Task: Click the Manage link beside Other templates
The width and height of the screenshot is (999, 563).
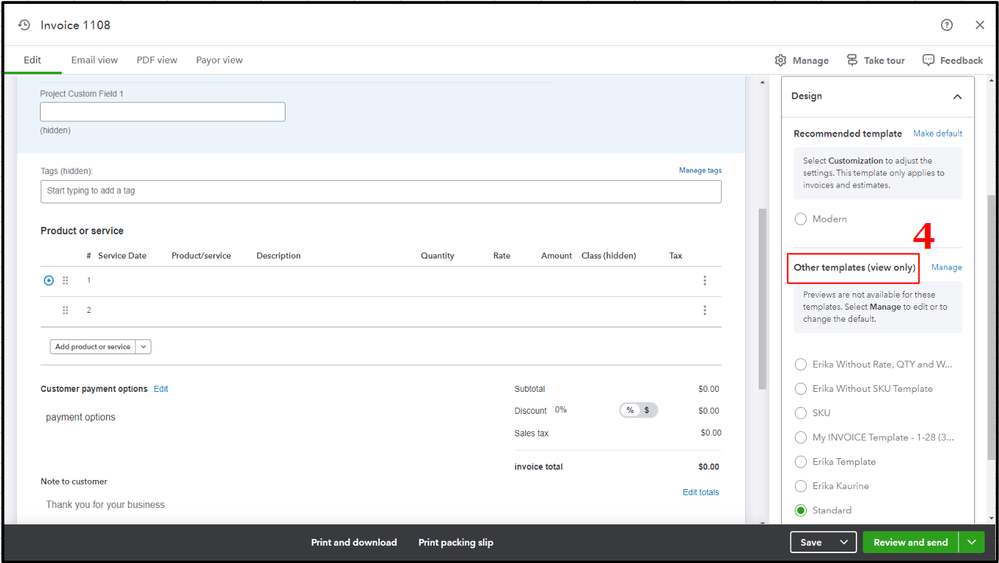Action: click(x=947, y=267)
